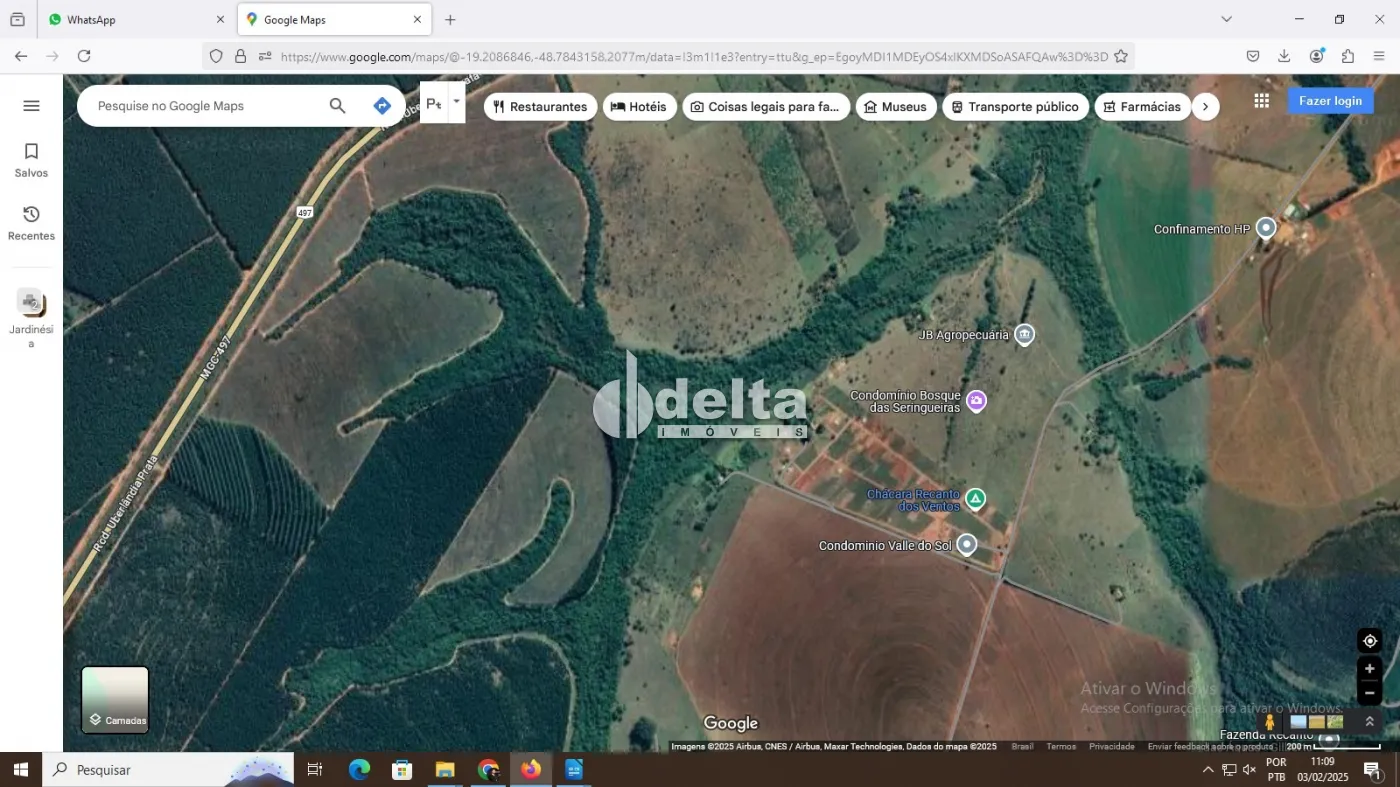Image resolution: width=1400 pixels, height=787 pixels.
Task: Open the Google apps grid
Action: pos(1261,101)
